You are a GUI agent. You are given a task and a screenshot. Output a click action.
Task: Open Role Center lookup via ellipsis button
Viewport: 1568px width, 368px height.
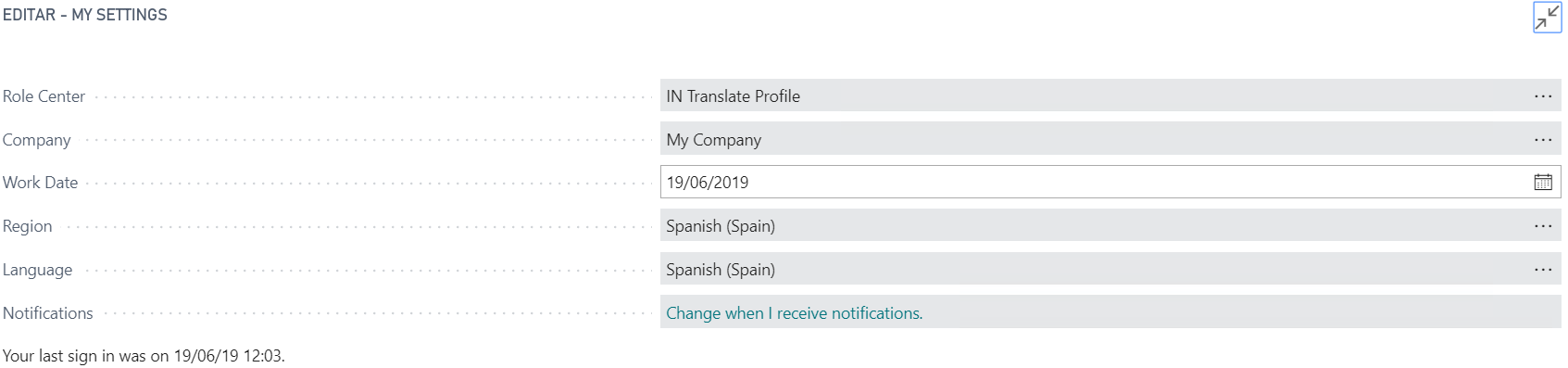[x=1543, y=96]
